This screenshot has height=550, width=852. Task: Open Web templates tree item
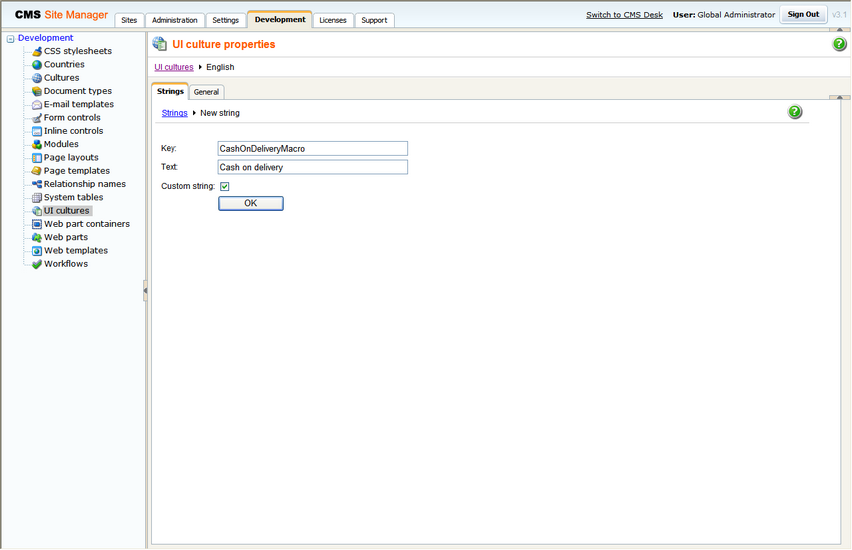point(76,251)
